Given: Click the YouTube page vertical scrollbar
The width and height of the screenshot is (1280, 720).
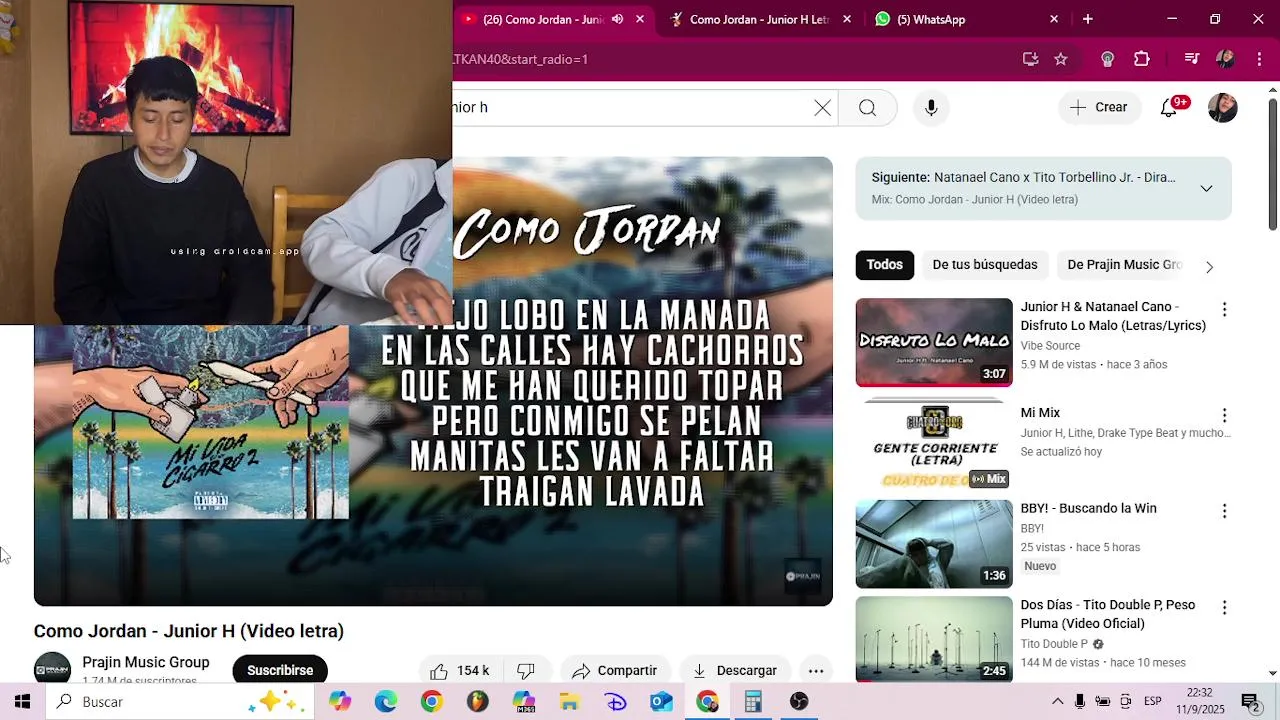Looking at the screenshot, I should [1272, 165].
